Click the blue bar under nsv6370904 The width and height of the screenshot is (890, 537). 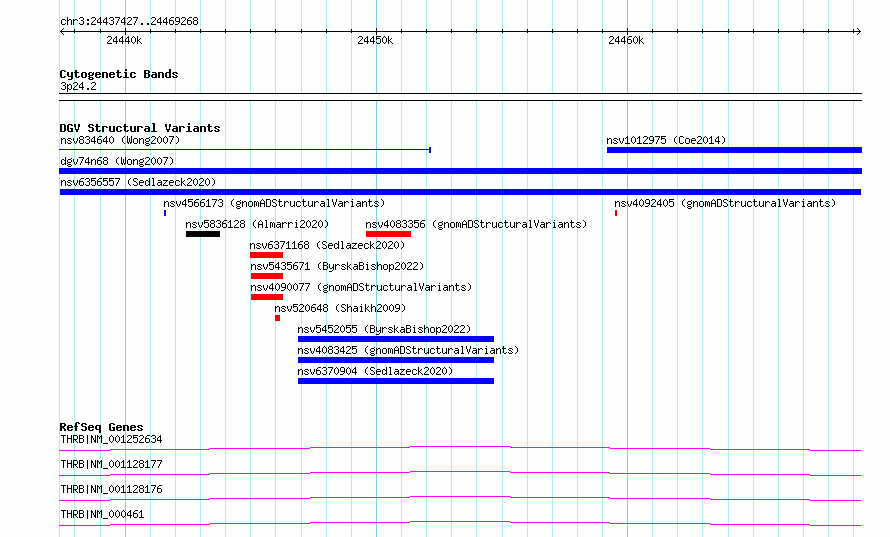tap(396, 381)
